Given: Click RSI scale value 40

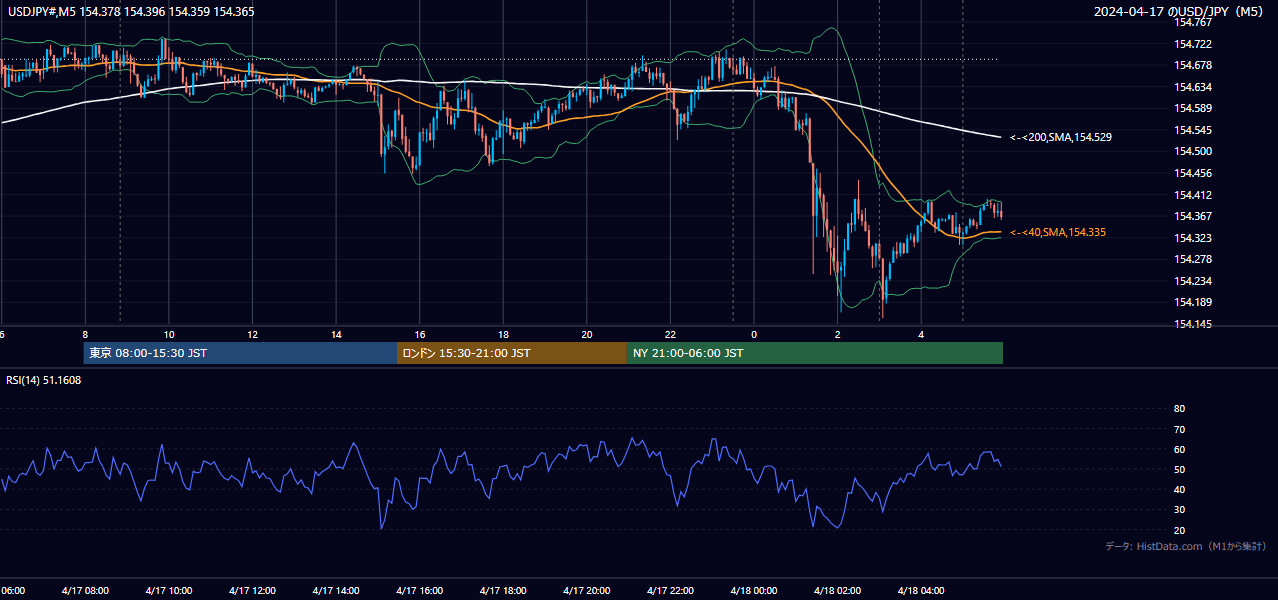Looking at the screenshot, I should tap(1179, 489).
